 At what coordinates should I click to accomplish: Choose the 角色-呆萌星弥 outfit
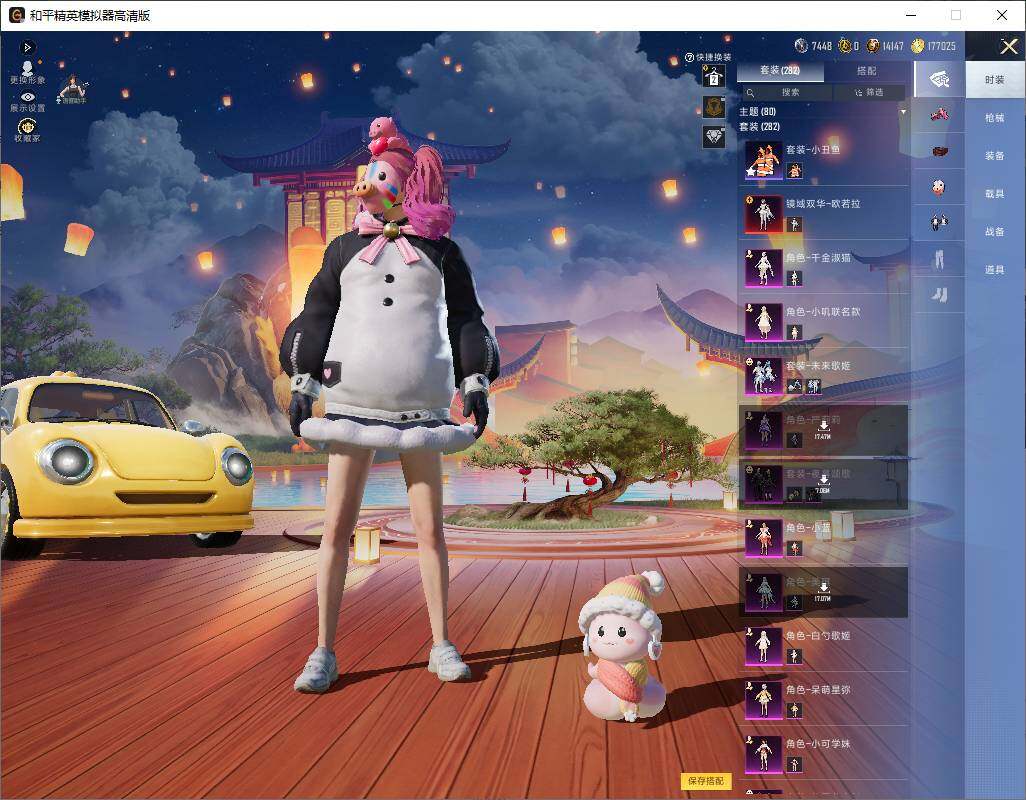point(824,699)
